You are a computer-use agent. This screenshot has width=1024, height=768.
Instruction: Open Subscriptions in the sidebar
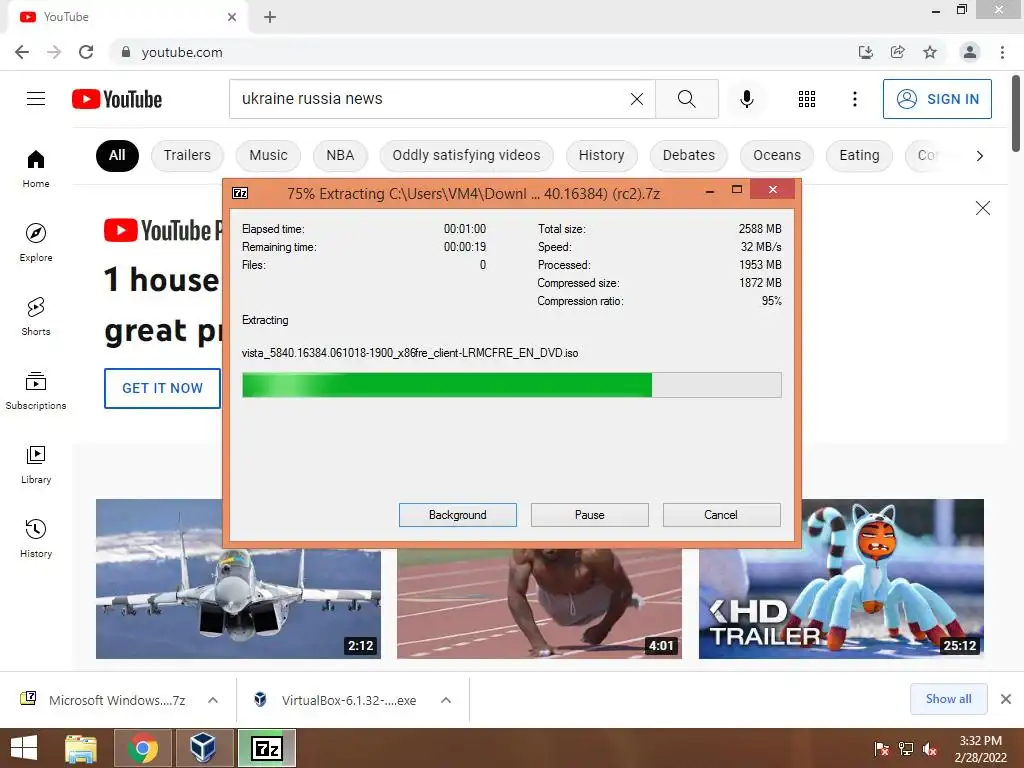click(36, 391)
